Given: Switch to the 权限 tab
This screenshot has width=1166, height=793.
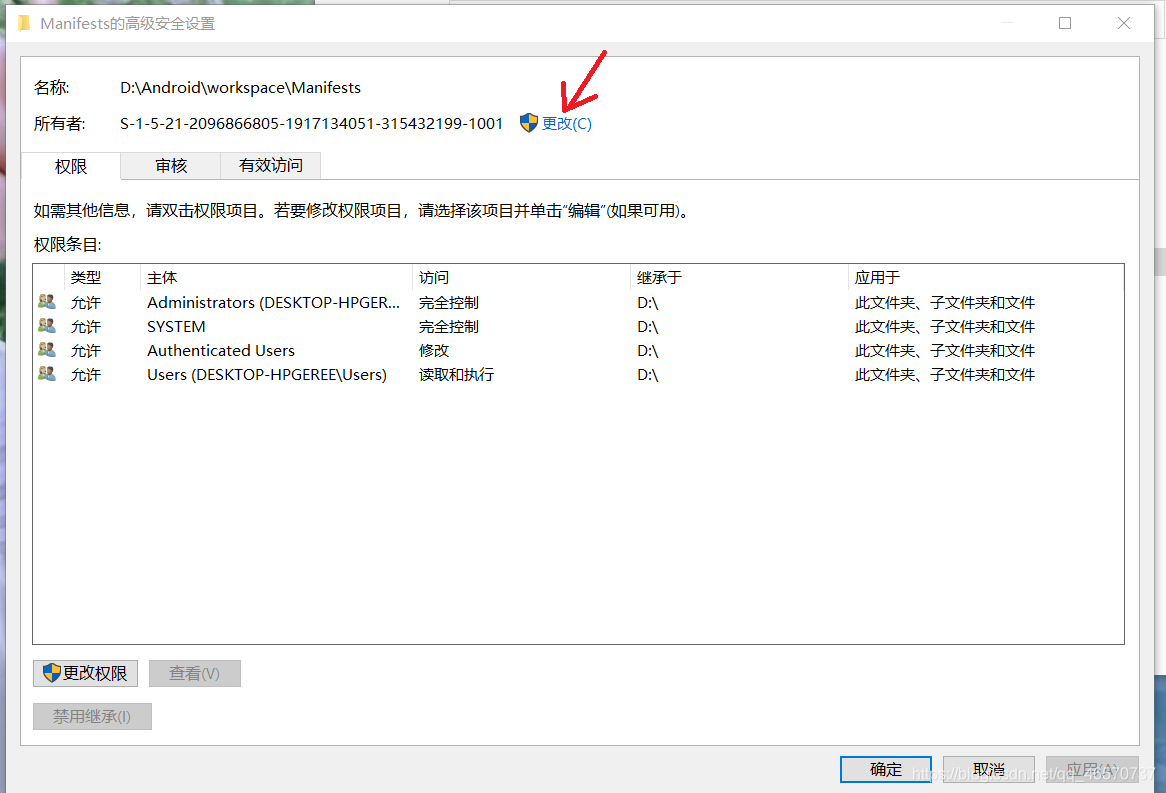Looking at the screenshot, I should pyautogui.click(x=71, y=166).
